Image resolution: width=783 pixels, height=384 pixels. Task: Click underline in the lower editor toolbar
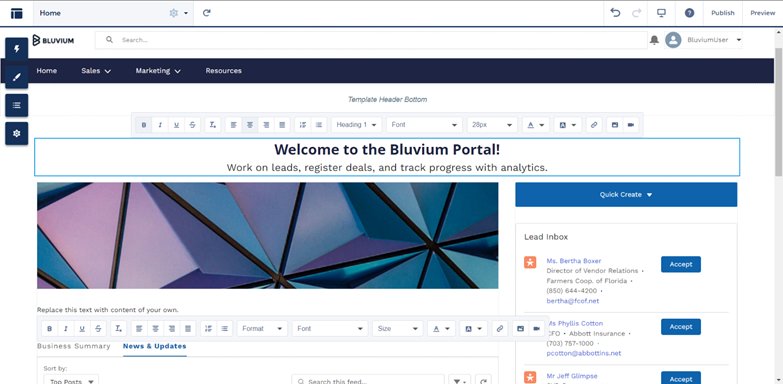coord(82,329)
